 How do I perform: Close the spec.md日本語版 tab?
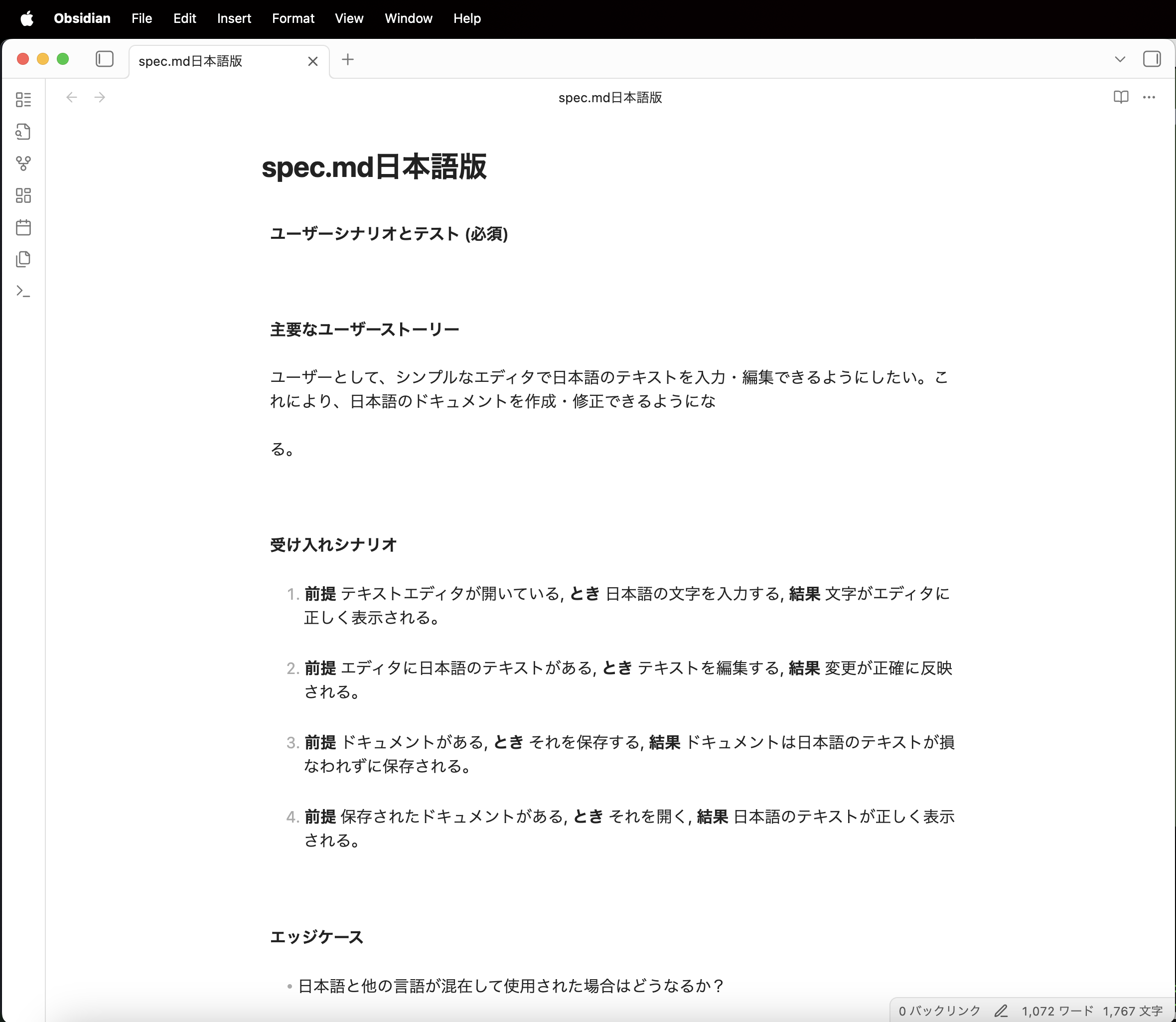pos(312,61)
